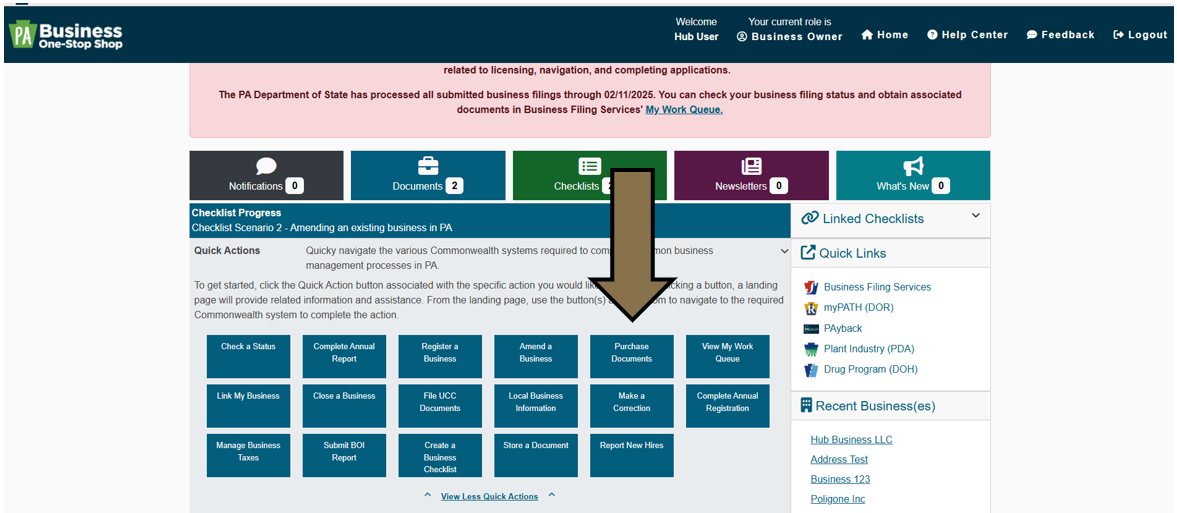The height and width of the screenshot is (513, 1177).
Task: Click View Less Quick Actions link
Action: pos(489,496)
